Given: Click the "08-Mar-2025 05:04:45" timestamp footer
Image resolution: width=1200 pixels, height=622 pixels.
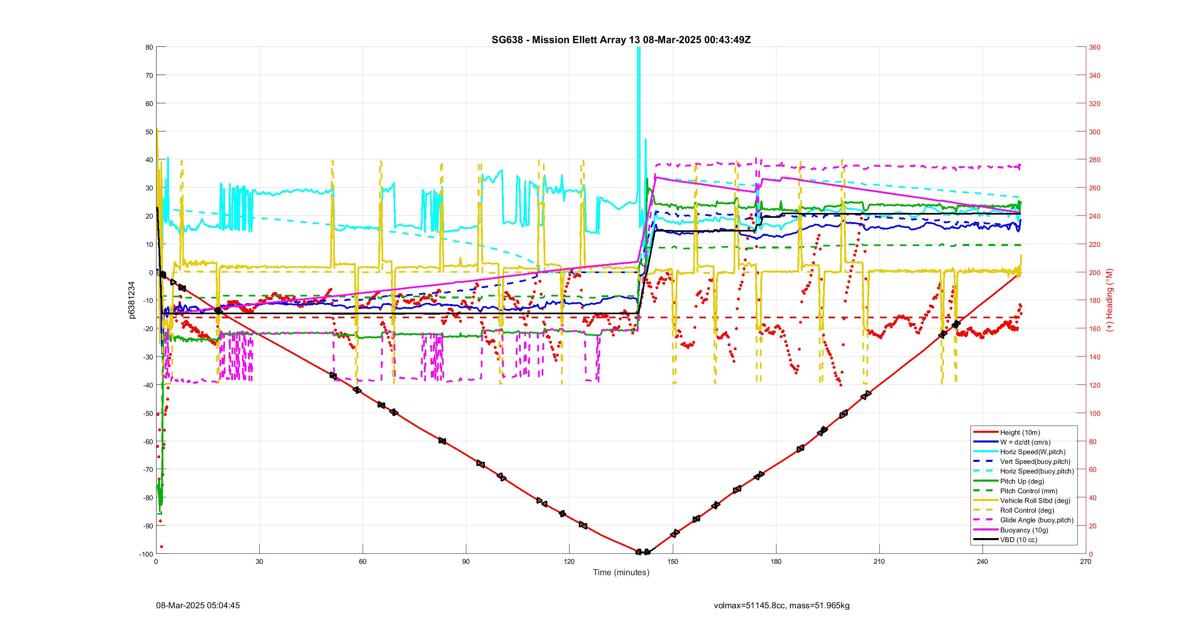Looking at the screenshot, I should coord(198,605).
